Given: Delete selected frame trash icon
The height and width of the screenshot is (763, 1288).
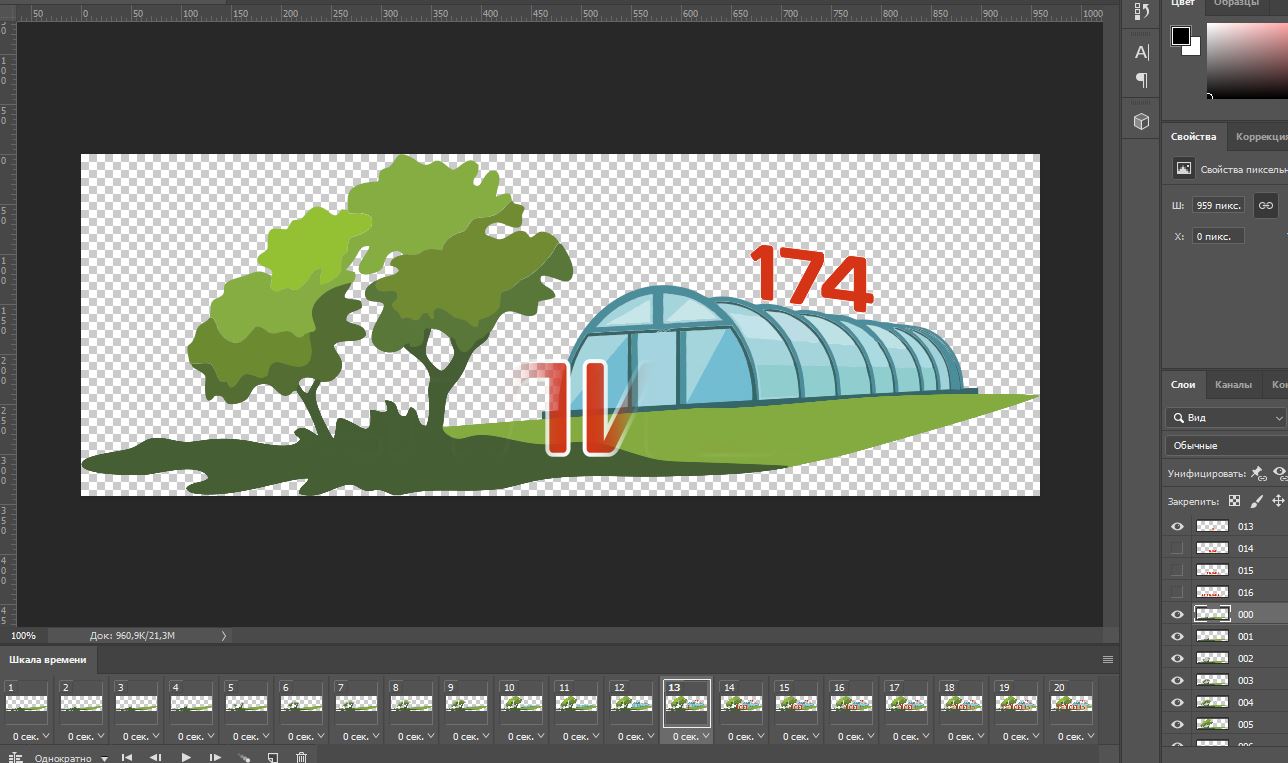Looking at the screenshot, I should (301, 758).
